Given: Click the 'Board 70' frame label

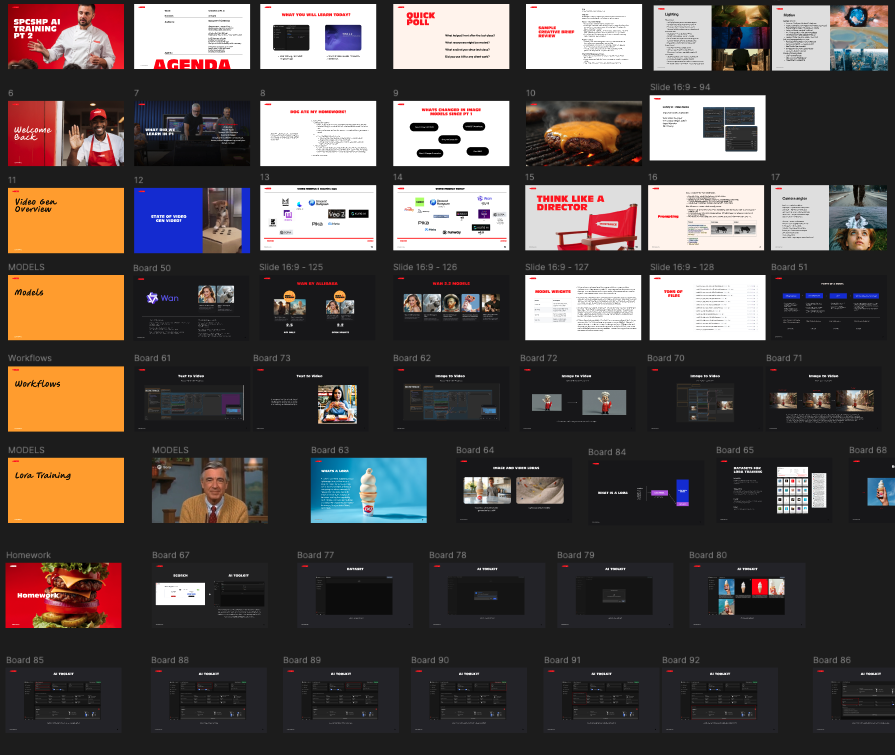Looking at the screenshot, I should 666,358.
